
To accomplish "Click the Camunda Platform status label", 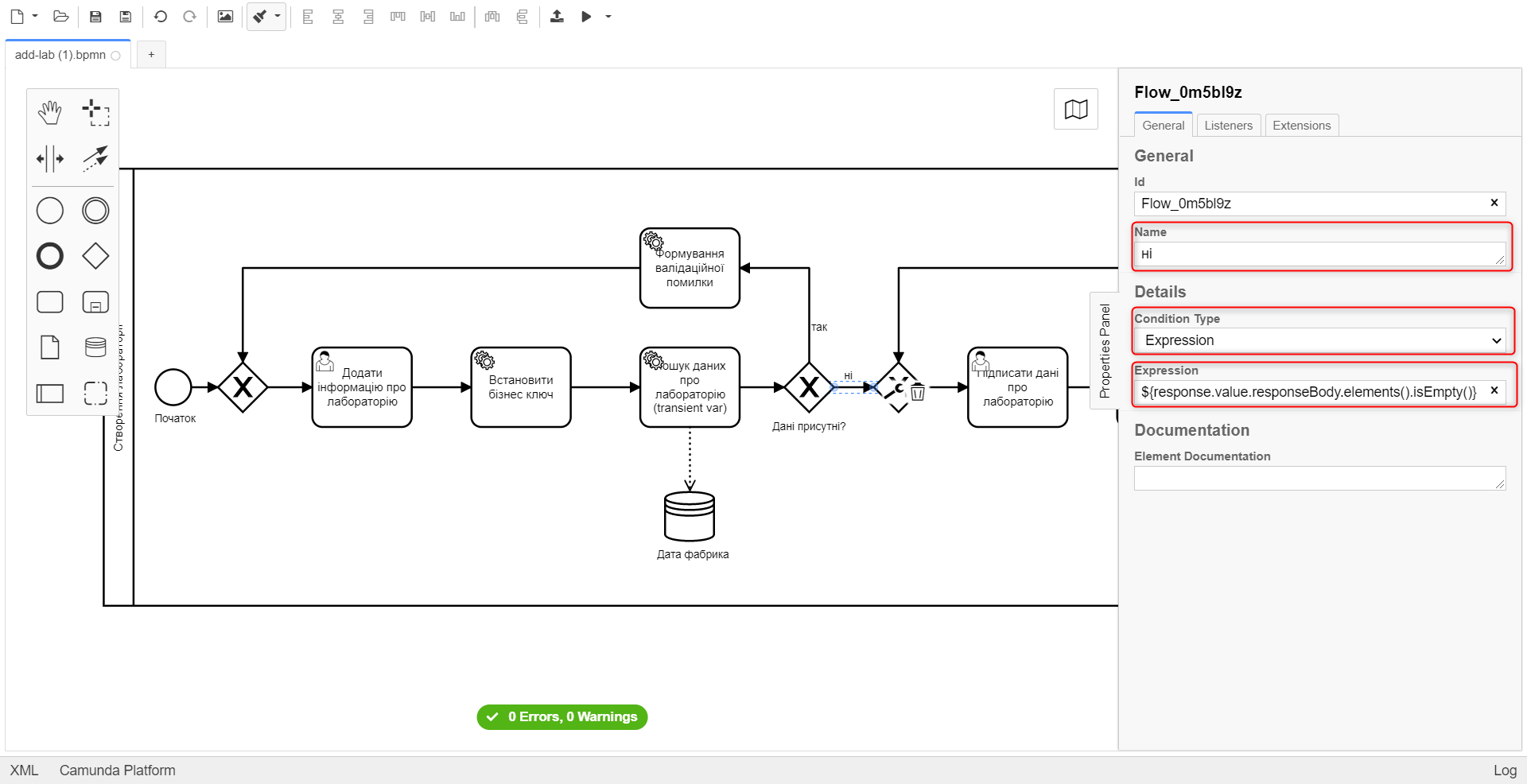I will coord(118,770).
